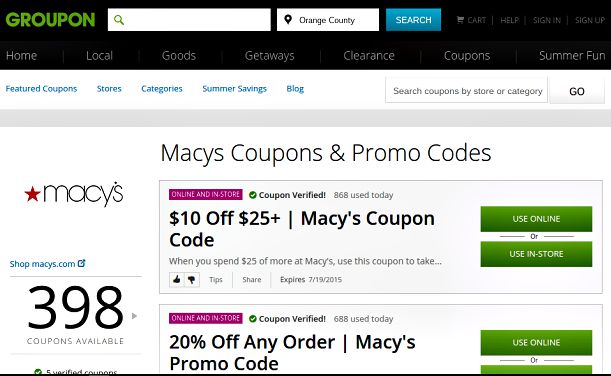Screen dimensions: 611x376
Task: Open the Orange County location selector
Action: (328, 19)
